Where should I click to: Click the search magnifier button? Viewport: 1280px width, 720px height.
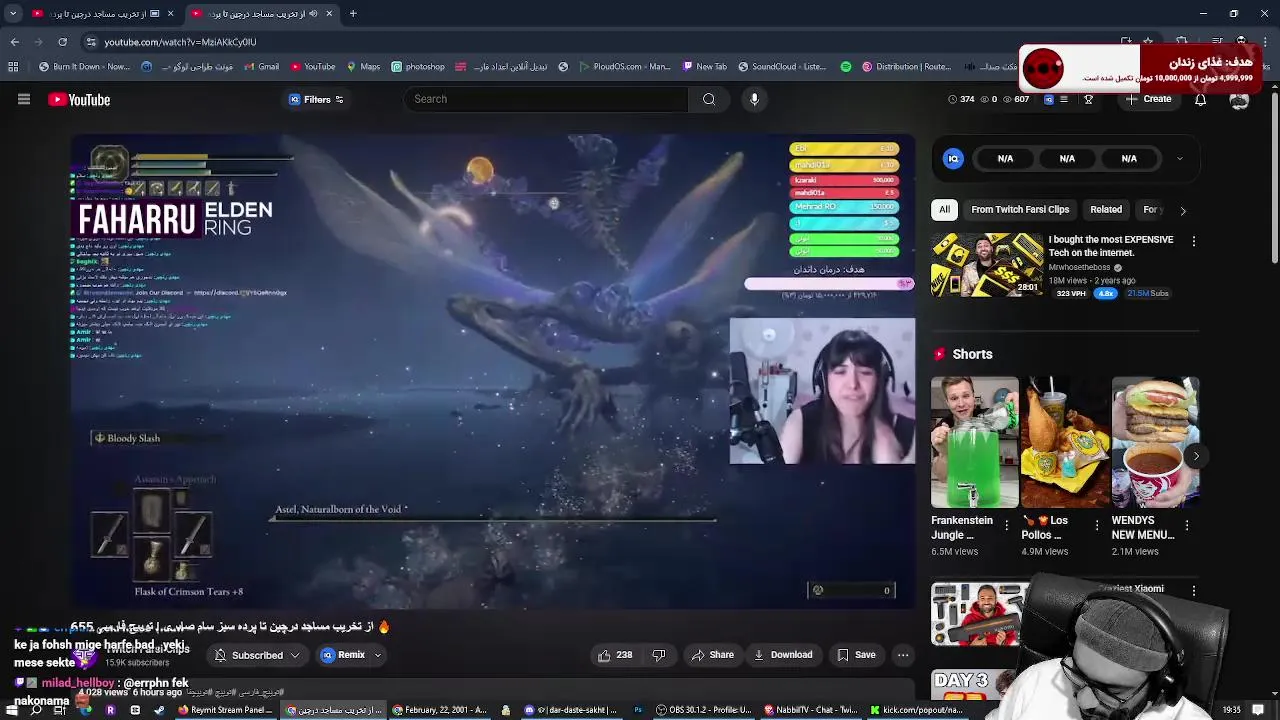(x=709, y=99)
